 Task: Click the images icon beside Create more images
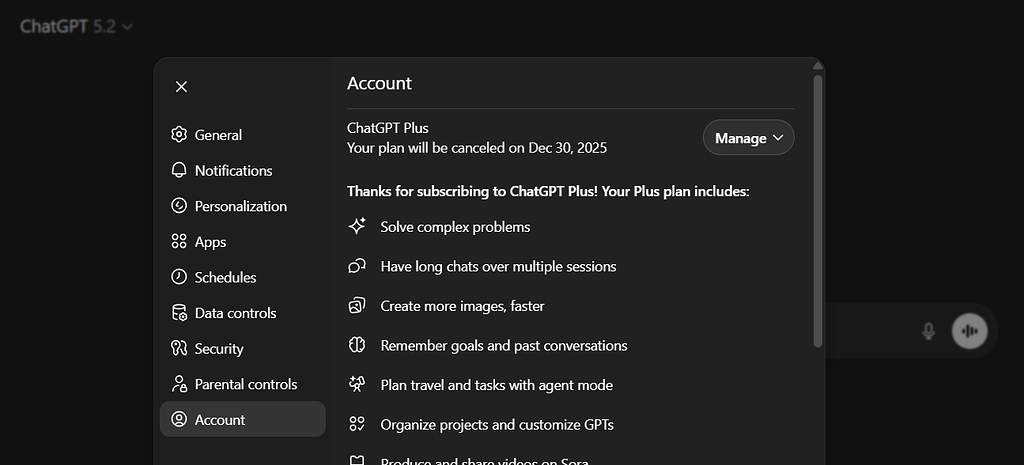357,306
